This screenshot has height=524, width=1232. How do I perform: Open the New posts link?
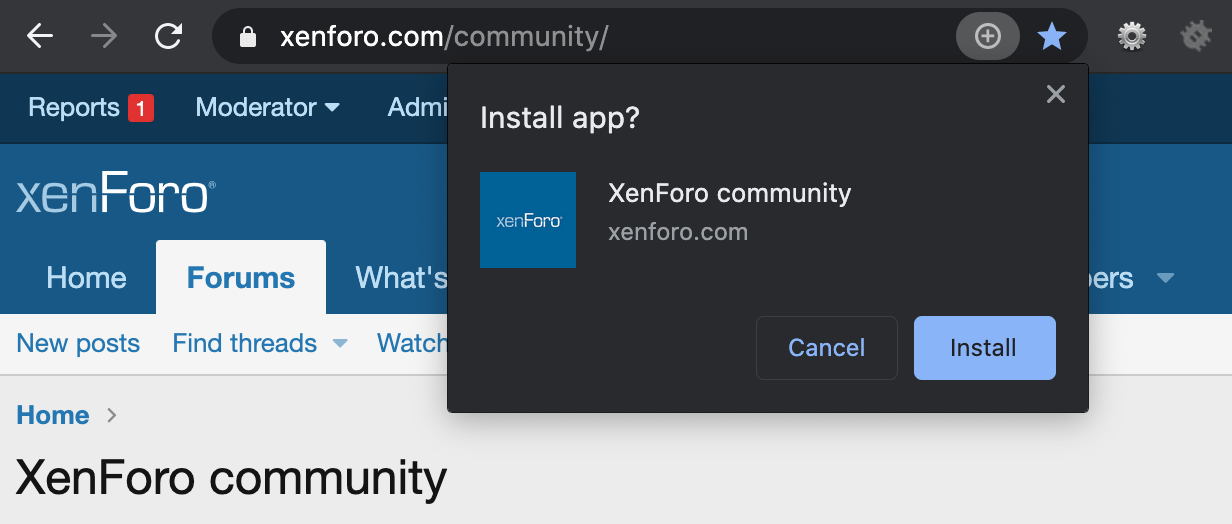[x=78, y=344]
